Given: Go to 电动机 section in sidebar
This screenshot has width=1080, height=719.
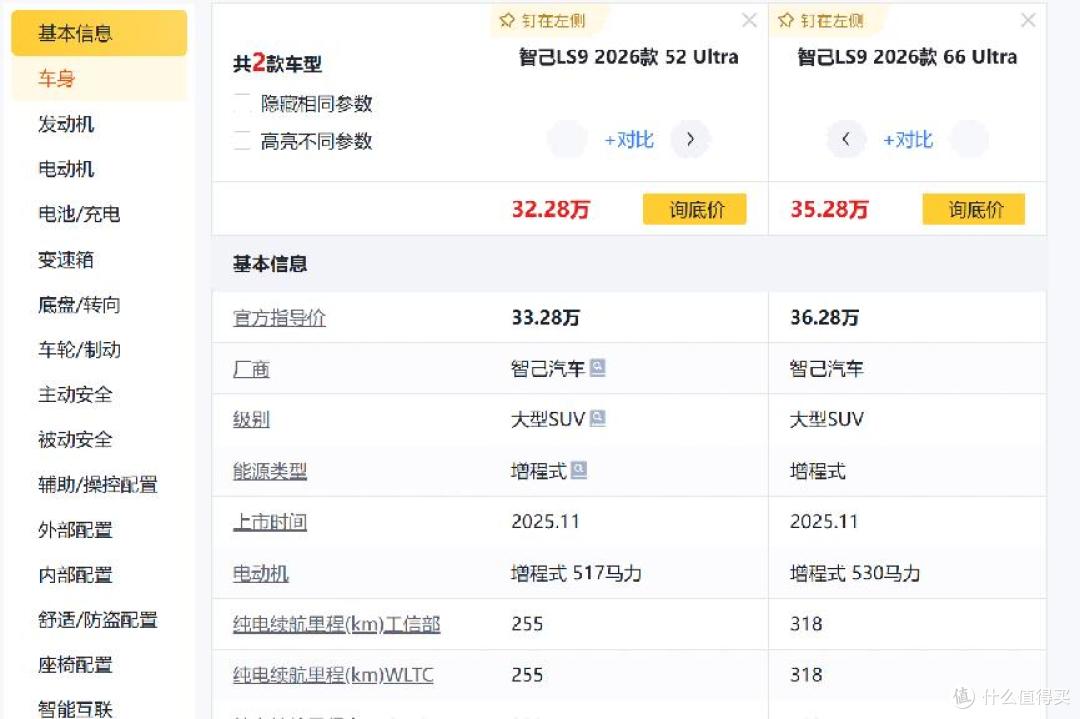Looking at the screenshot, I should pyautogui.click(x=66, y=169).
